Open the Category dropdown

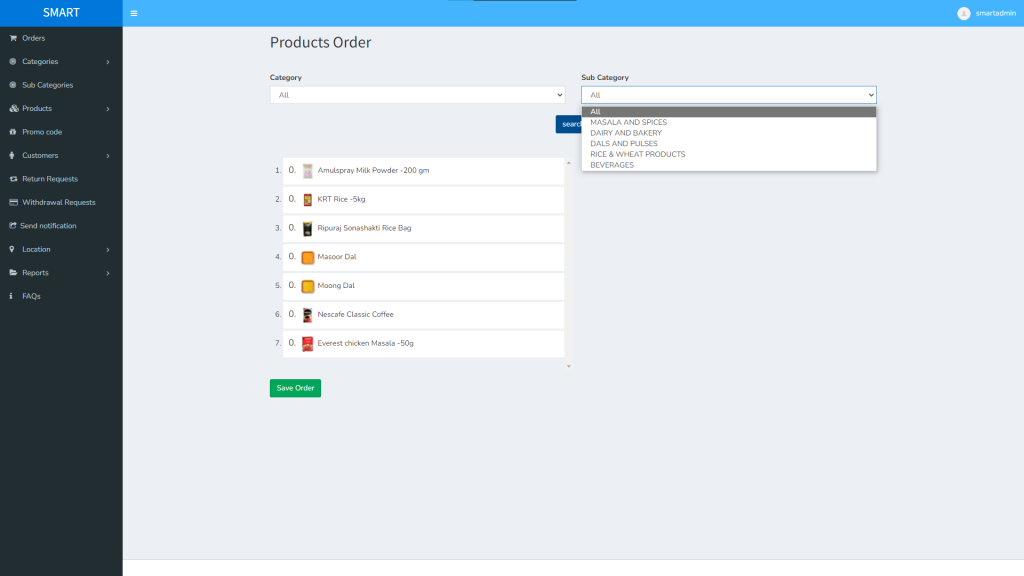pos(417,94)
